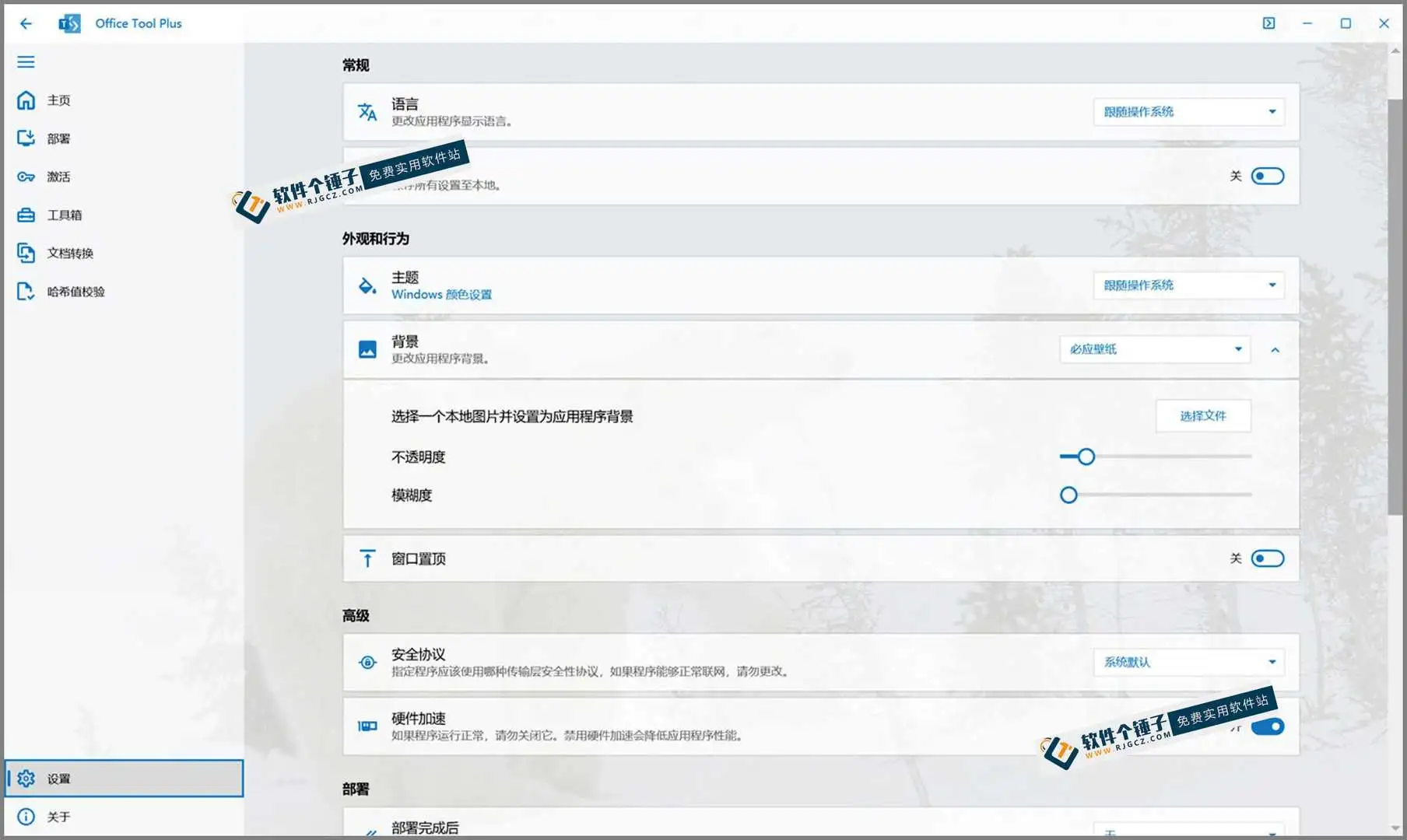Toggle the save settings locally switch
This screenshot has height=840, width=1407.
point(1267,176)
